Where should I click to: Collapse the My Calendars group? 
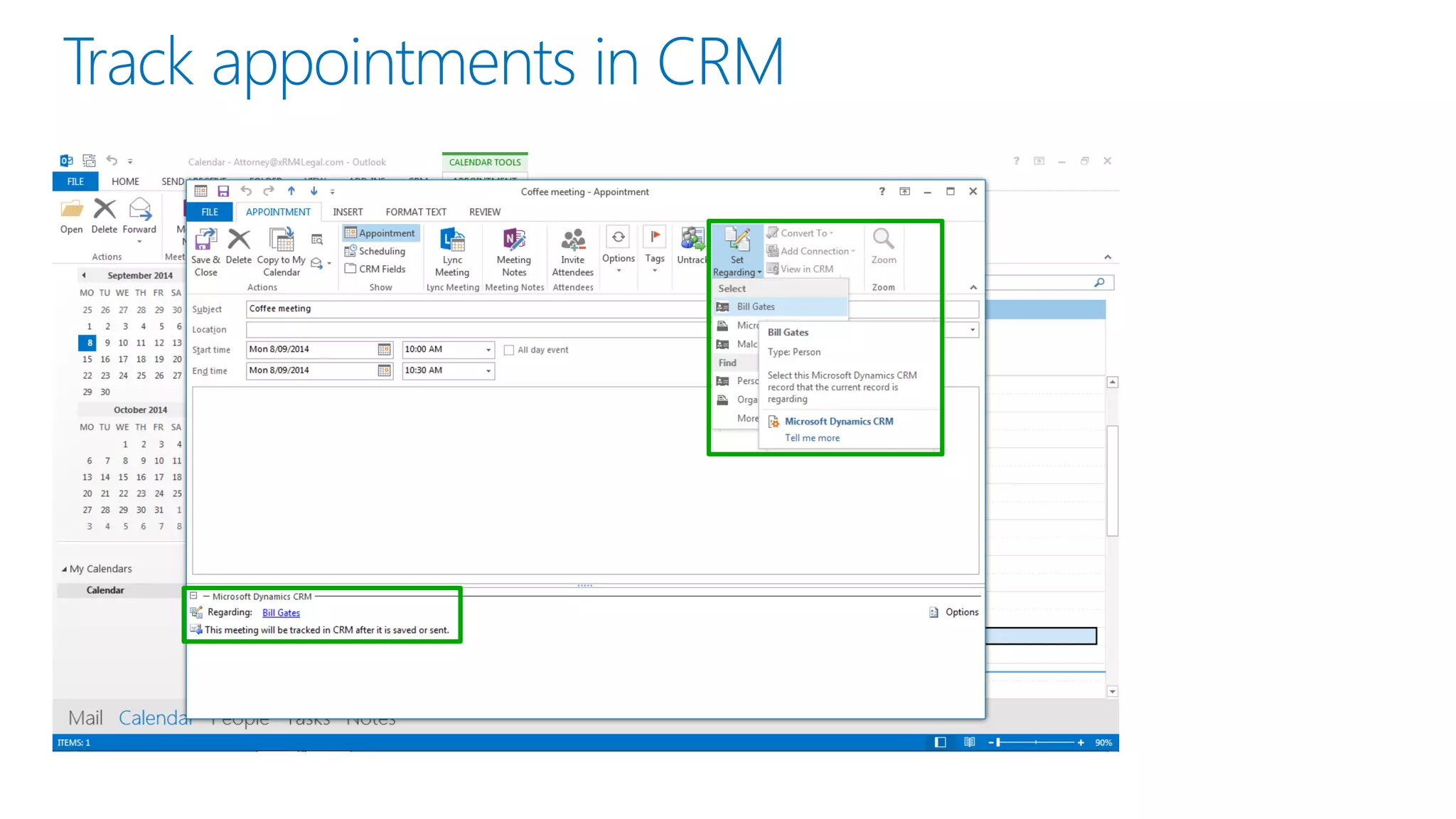(64, 569)
